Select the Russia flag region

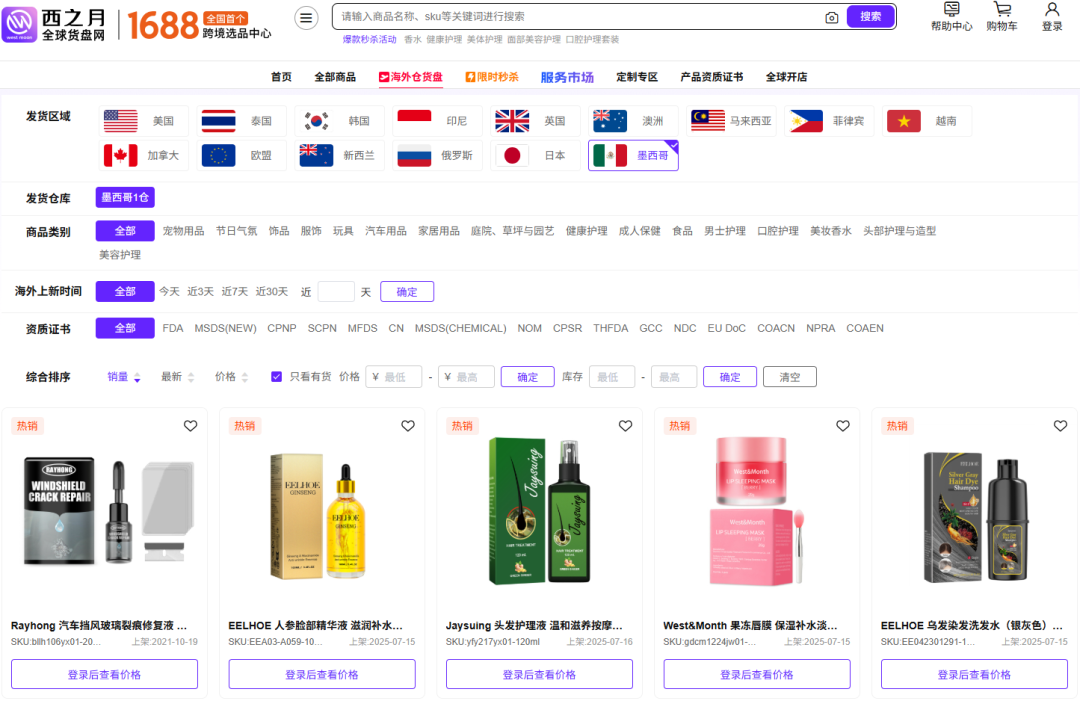click(x=436, y=156)
